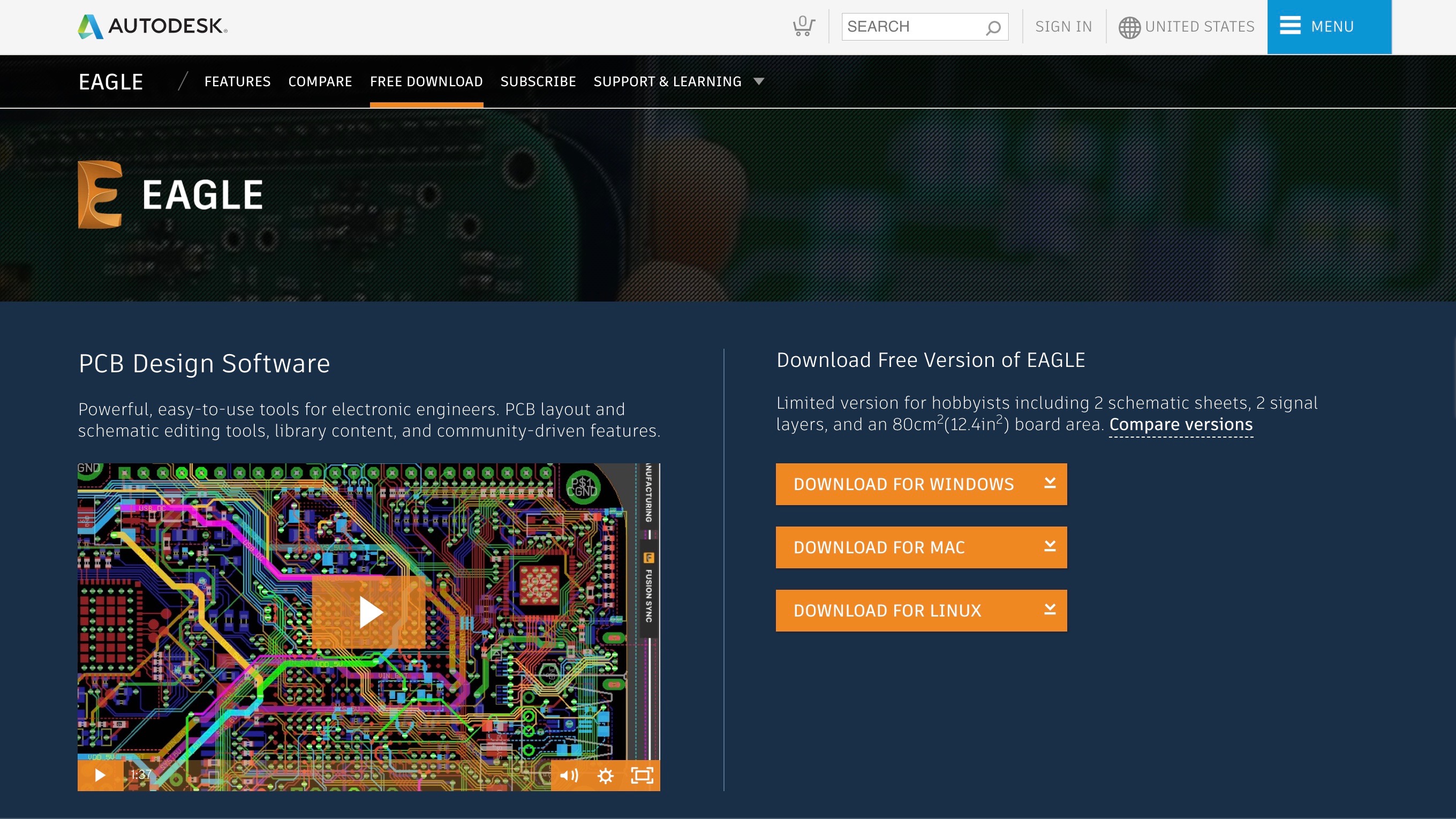Open the shopping cart icon
Image resolution: width=1456 pixels, height=819 pixels.
coord(803,27)
